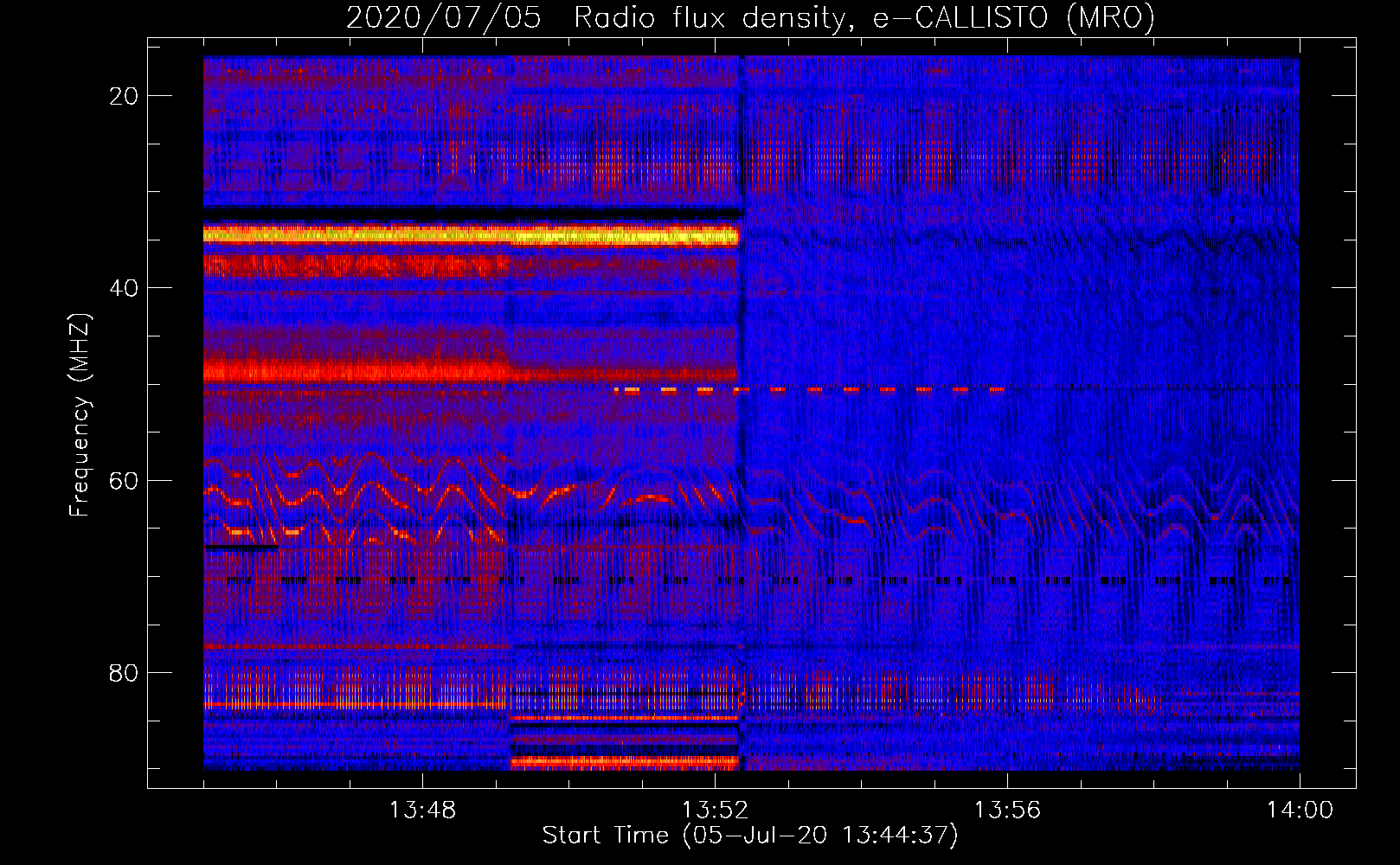Click the red dashed line near 50 MHz
1400x865 pixels.
pyautogui.click(x=810, y=390)
